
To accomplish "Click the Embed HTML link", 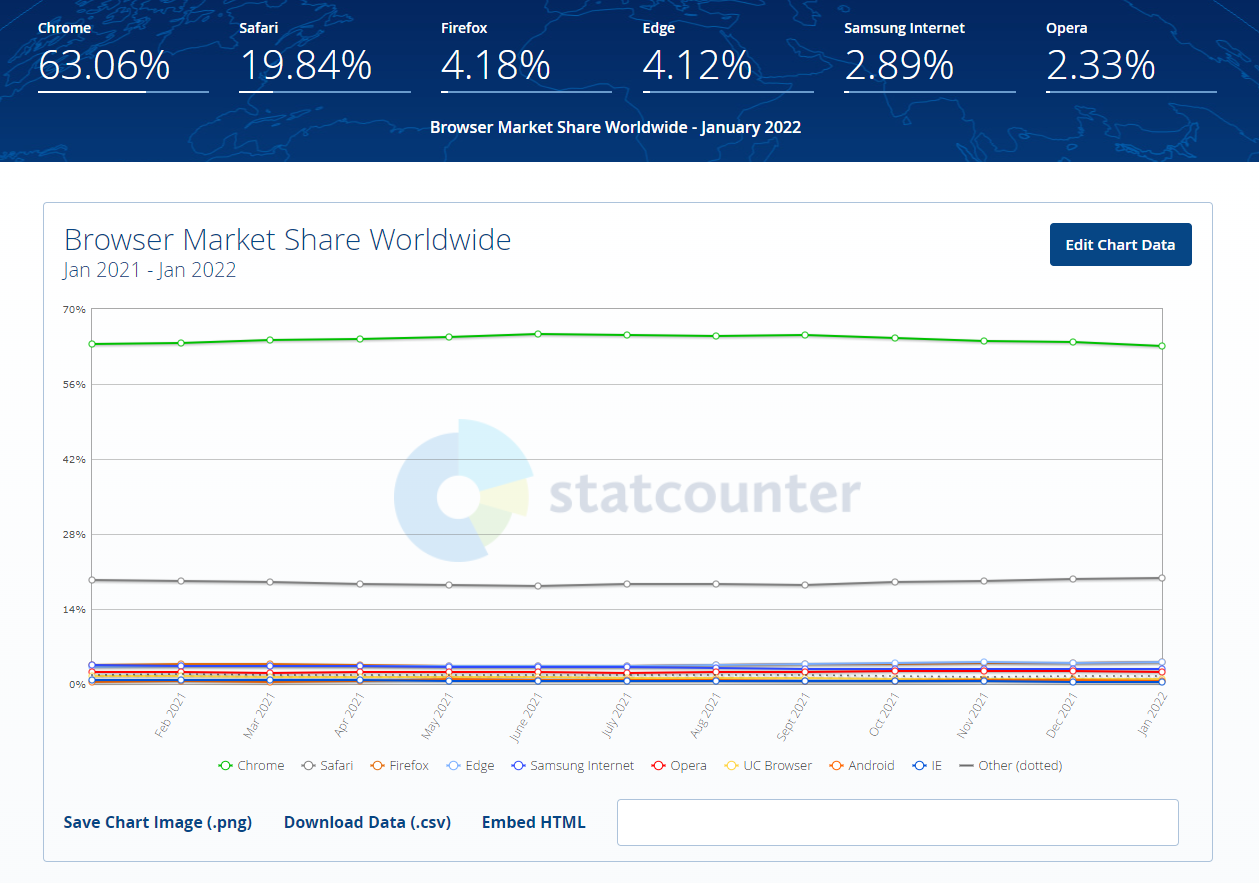I will pos(533,823).
